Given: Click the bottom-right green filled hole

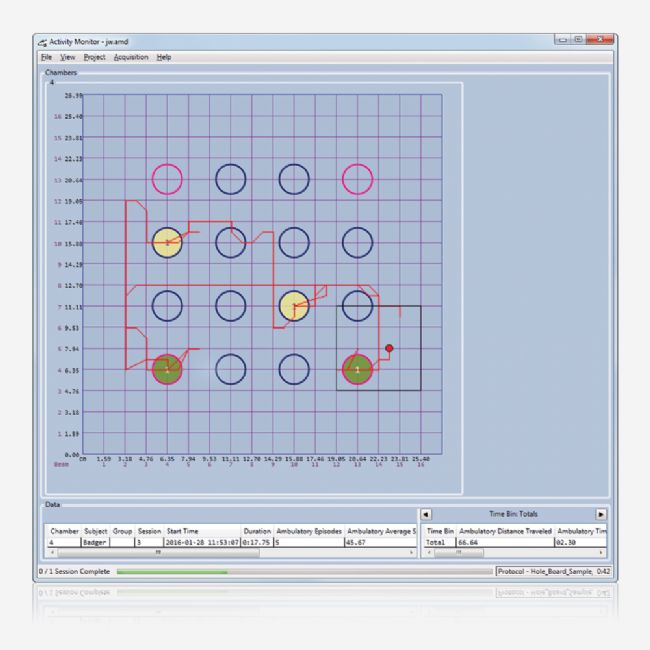Looking at the screenshot, I should pos(357,369).
